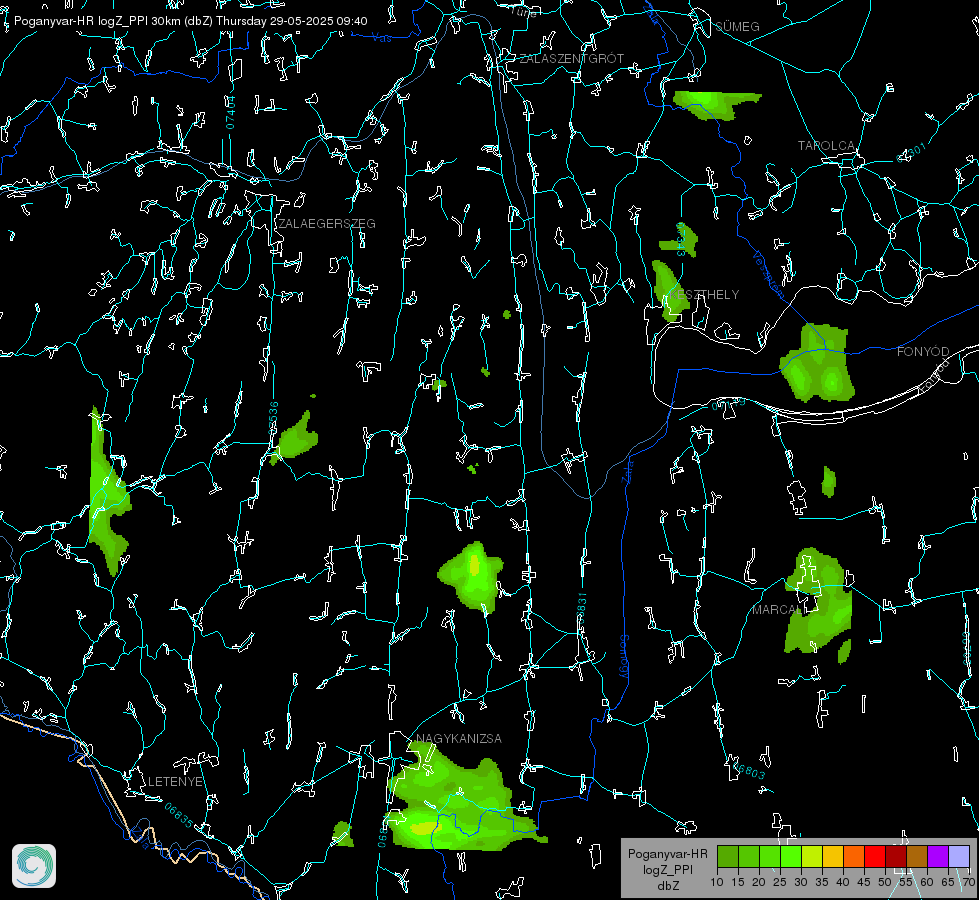Image resolution: width=979 pixels, height=900 pixels.
Task: Click the radar echo beside Marcali
Action: 818,603
